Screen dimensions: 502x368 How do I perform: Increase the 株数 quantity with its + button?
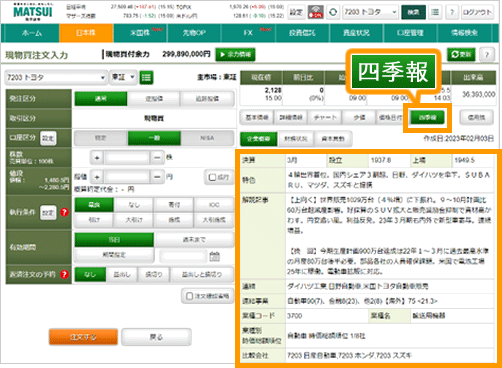click(x=97, y=157)
